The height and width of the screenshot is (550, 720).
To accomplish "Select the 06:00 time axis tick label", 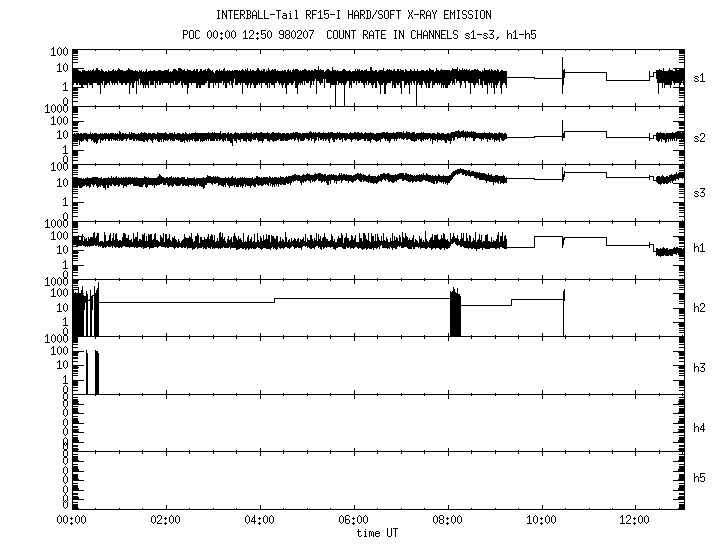I will click(353, 520).
